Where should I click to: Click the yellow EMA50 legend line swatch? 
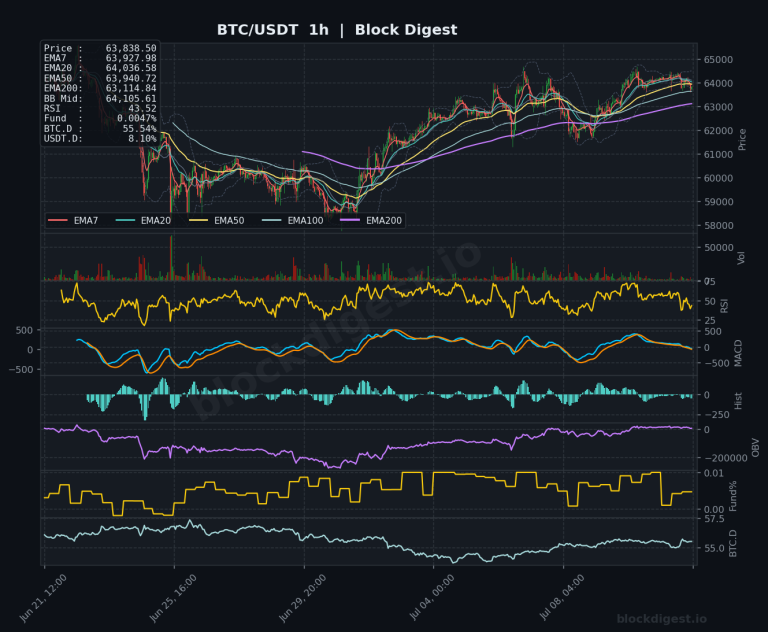198,220
